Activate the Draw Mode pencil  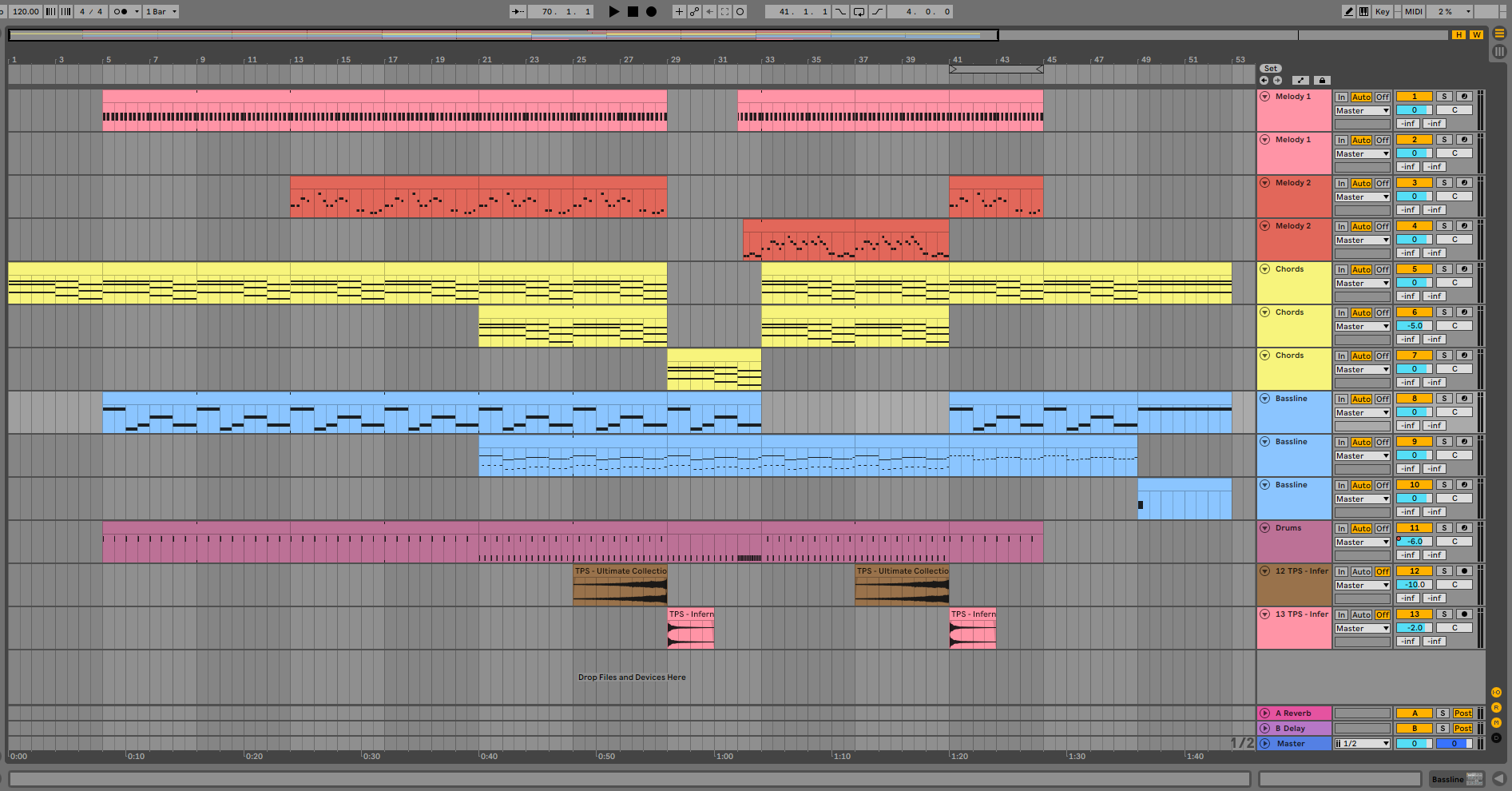(x=1349, y=11)
